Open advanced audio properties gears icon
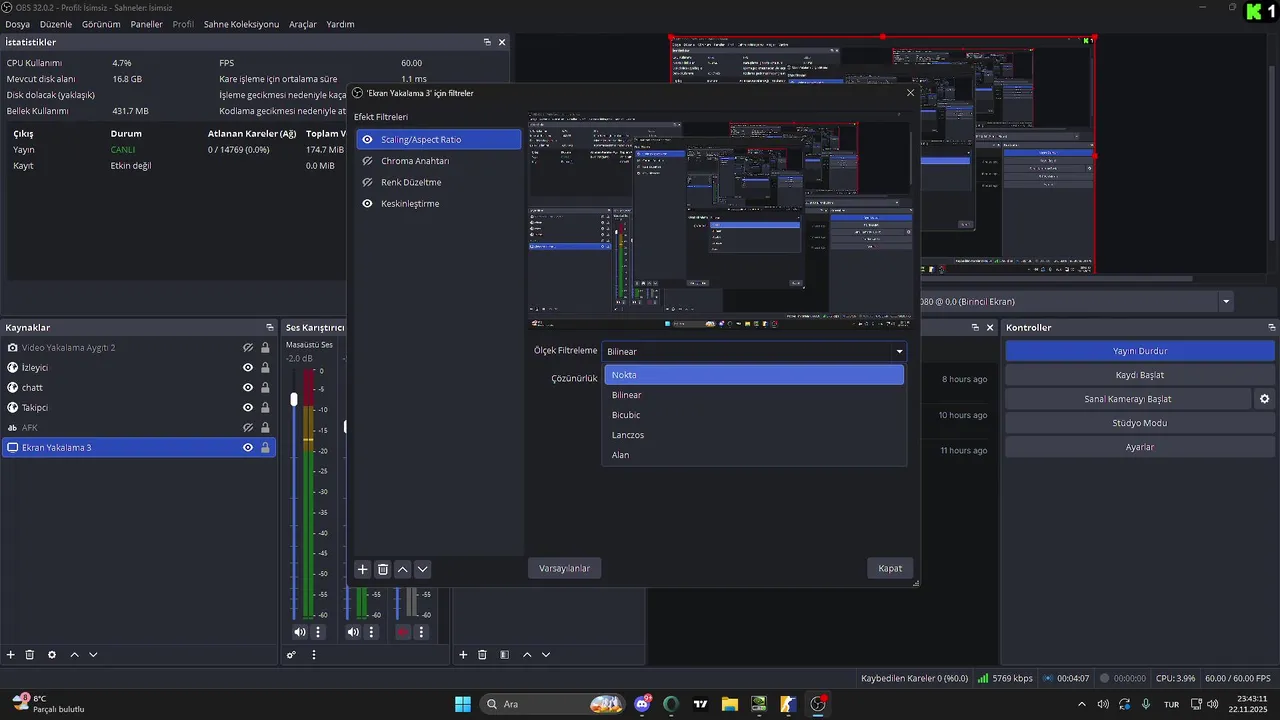This screenshot has height=720, width=1280. (x=291, y=655)
